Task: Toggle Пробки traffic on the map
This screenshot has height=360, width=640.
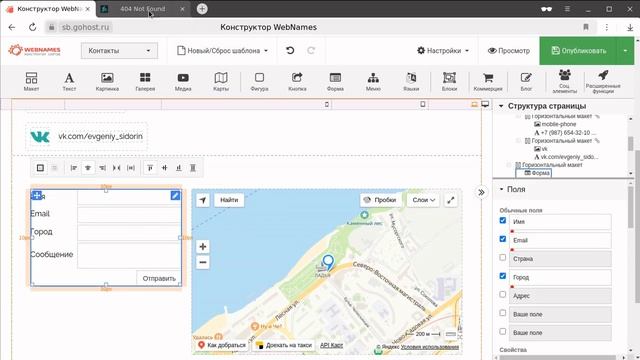Action: [381, 200]
